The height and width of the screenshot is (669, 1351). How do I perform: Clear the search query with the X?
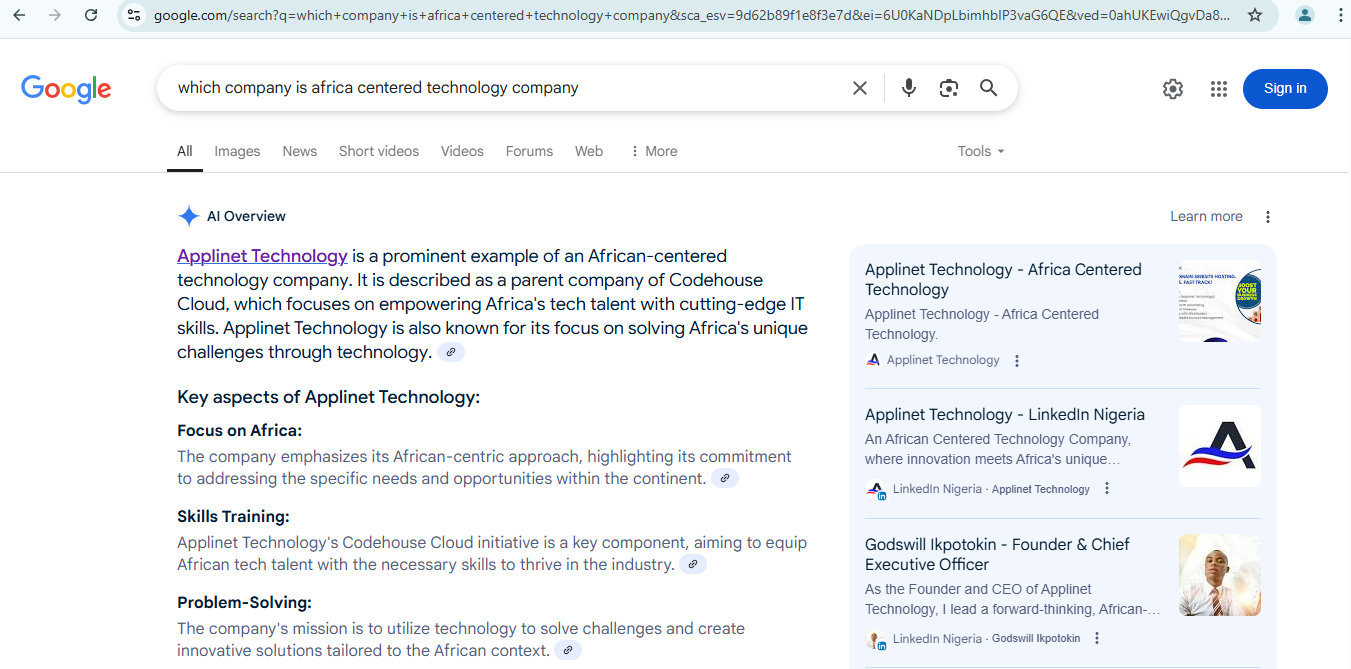(x=860, y=88)
